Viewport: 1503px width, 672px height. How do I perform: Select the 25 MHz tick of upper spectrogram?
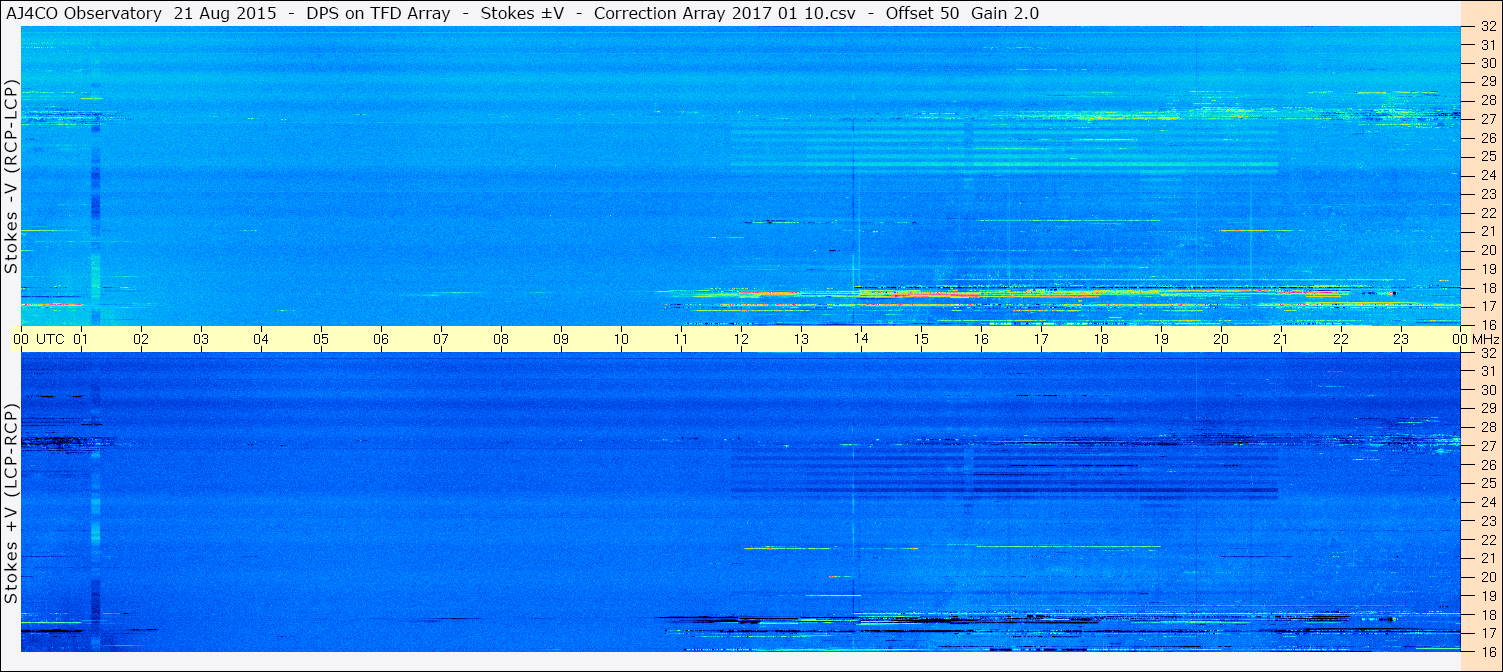pos(1487,156)
